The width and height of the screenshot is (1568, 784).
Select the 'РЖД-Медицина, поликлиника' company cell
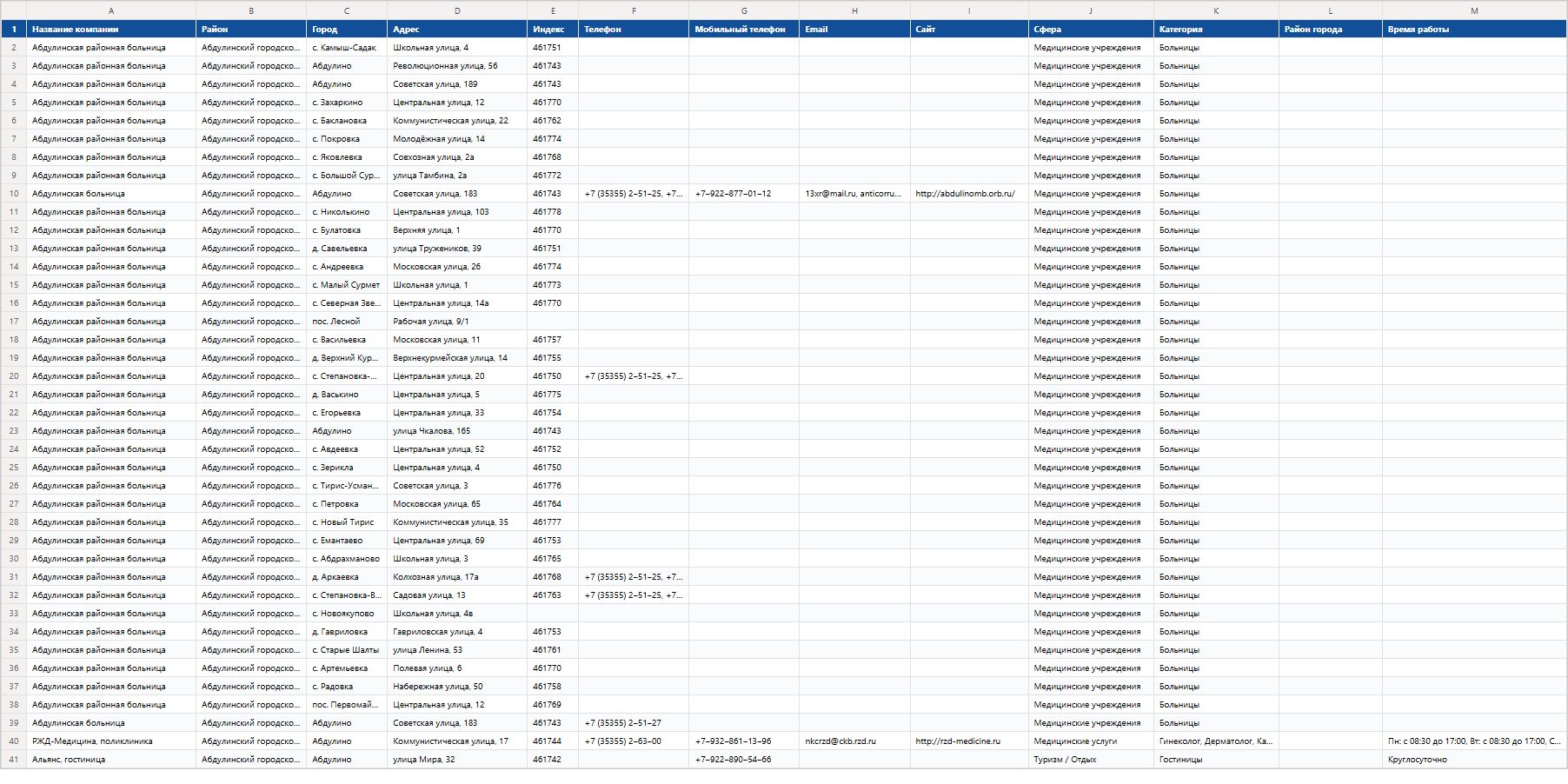tap(111, 741)
